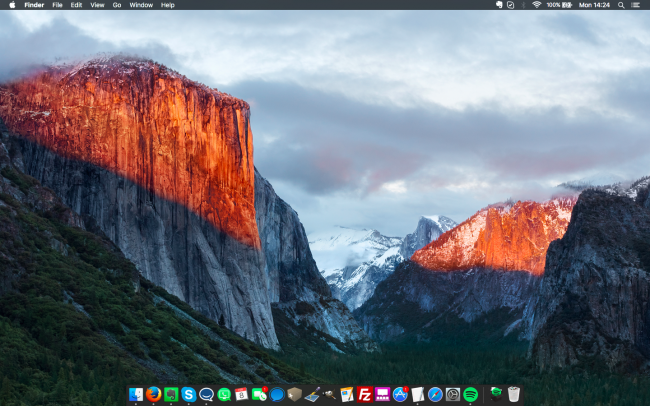Launch WhatsApp from the dock

224,394
